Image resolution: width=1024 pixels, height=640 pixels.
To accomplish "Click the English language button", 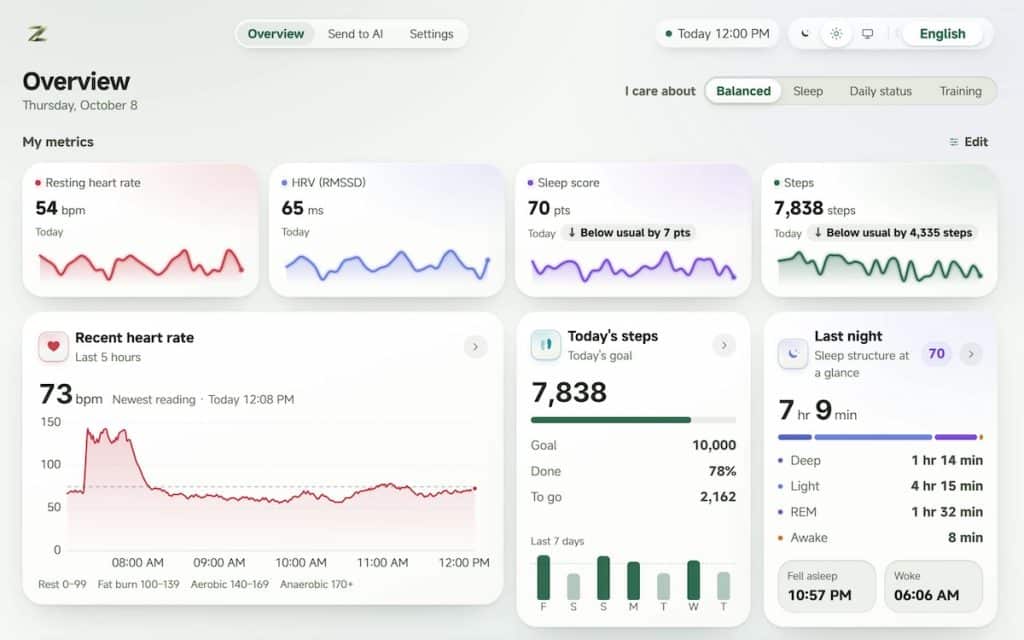I will click(x=942, y=34).
